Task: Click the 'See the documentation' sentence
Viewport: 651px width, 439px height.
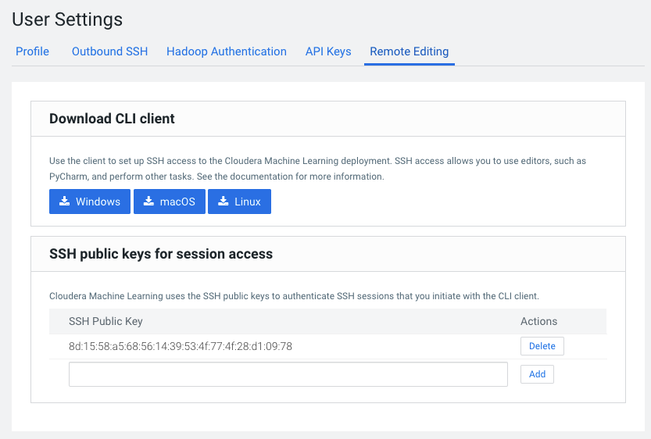Action: point(290,177)
